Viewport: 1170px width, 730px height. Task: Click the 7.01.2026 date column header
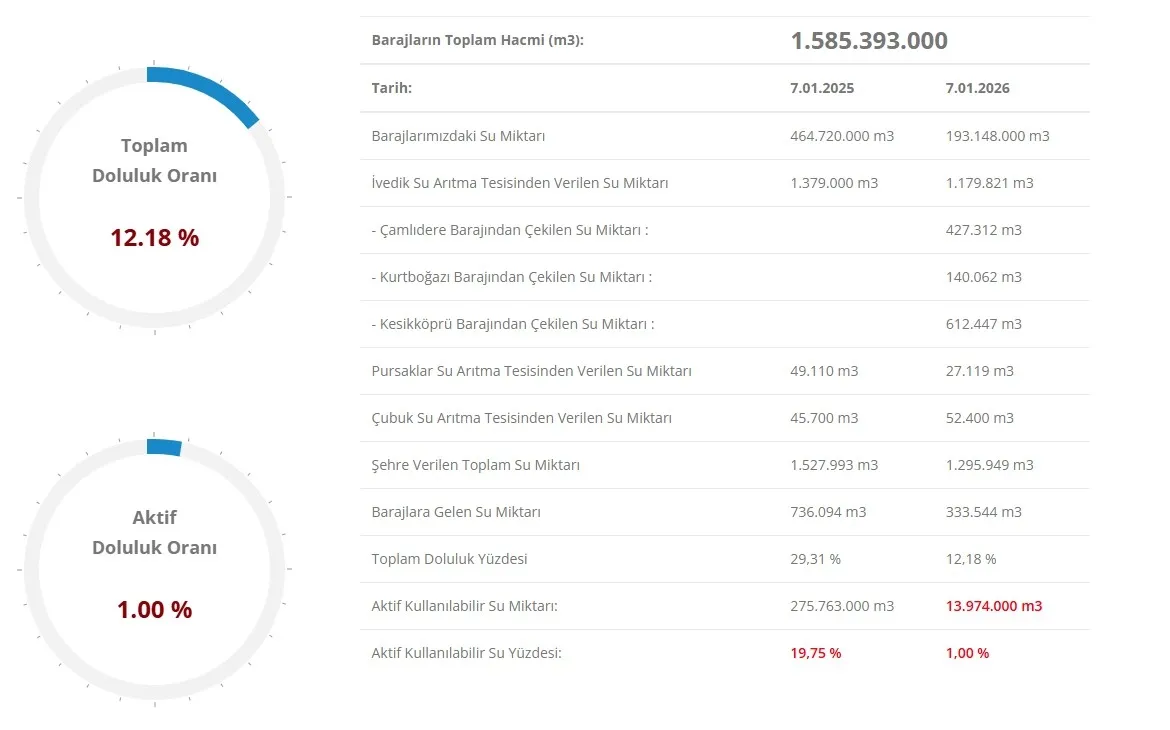coord(977,88)
